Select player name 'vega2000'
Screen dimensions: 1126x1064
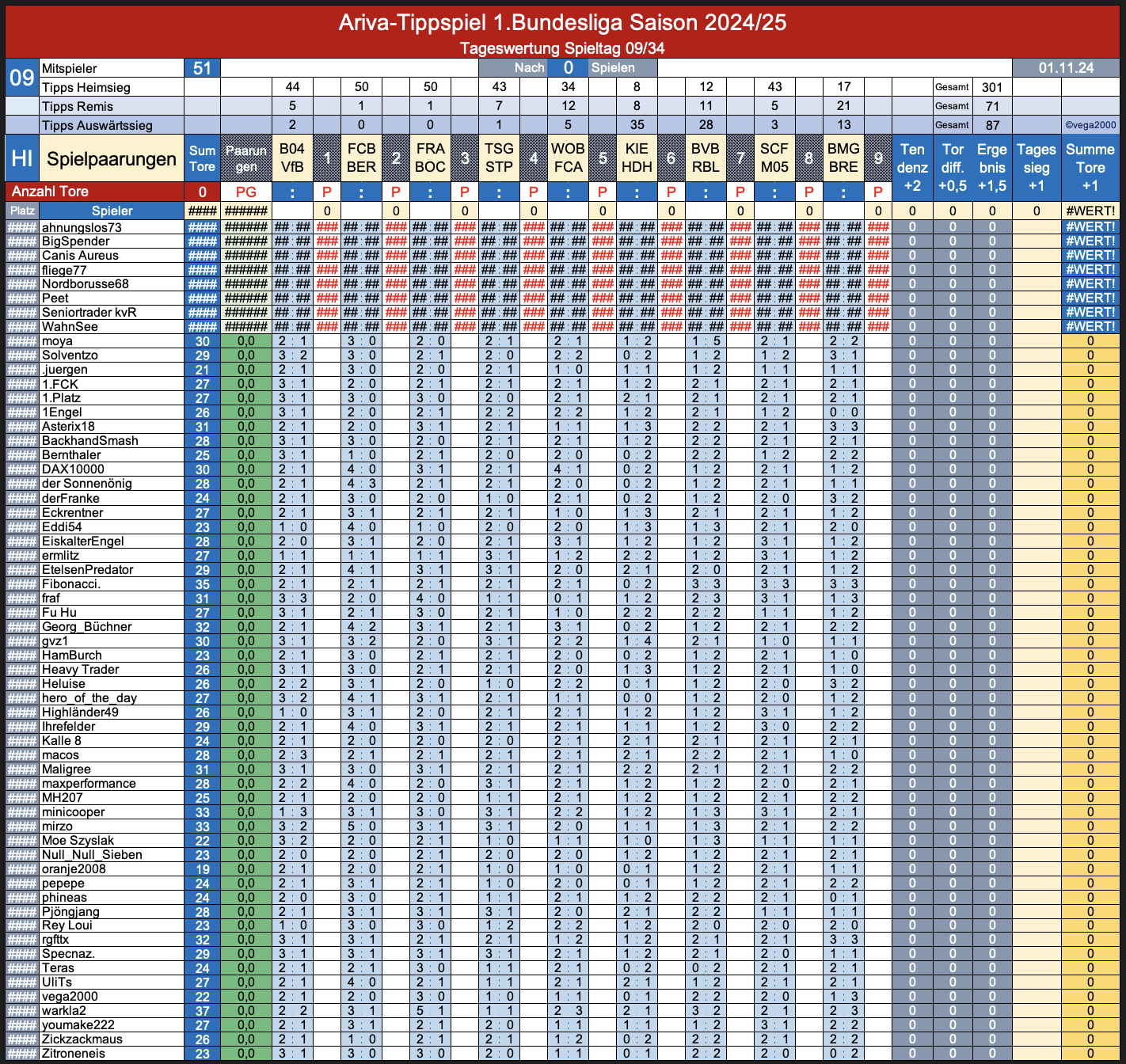[x=70, y=997]
